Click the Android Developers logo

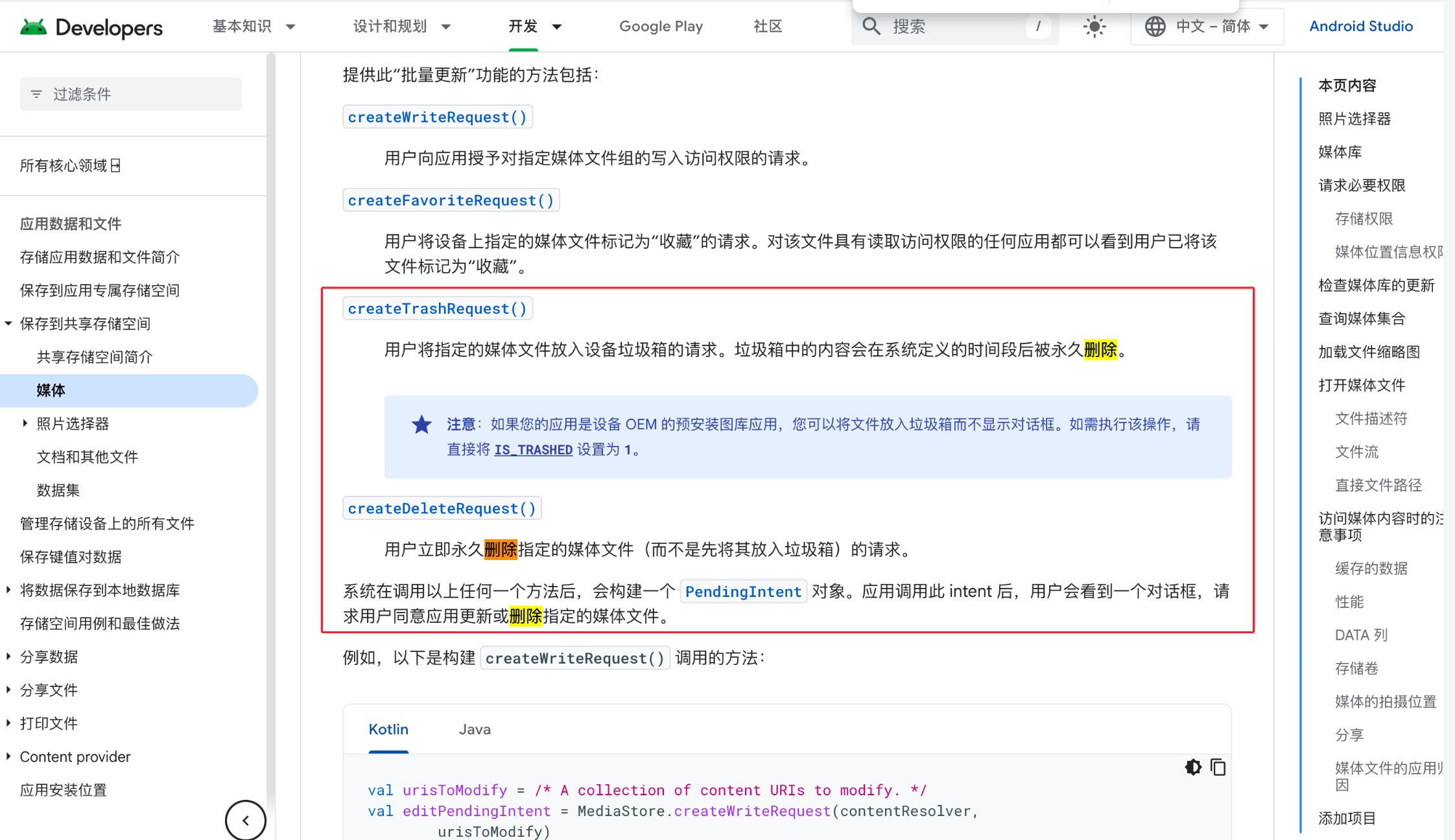pyautogui.click(x=91, y=27)
